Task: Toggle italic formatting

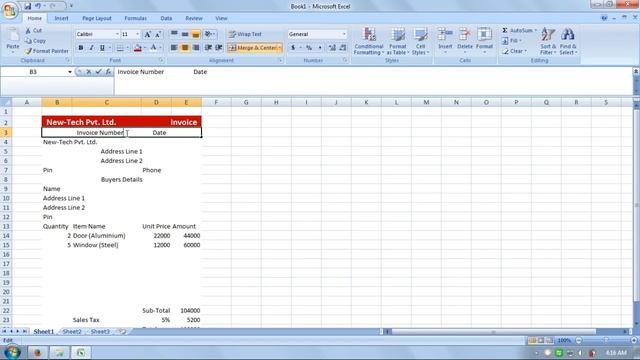Action: pyautogui.click(x=91, y=48)
